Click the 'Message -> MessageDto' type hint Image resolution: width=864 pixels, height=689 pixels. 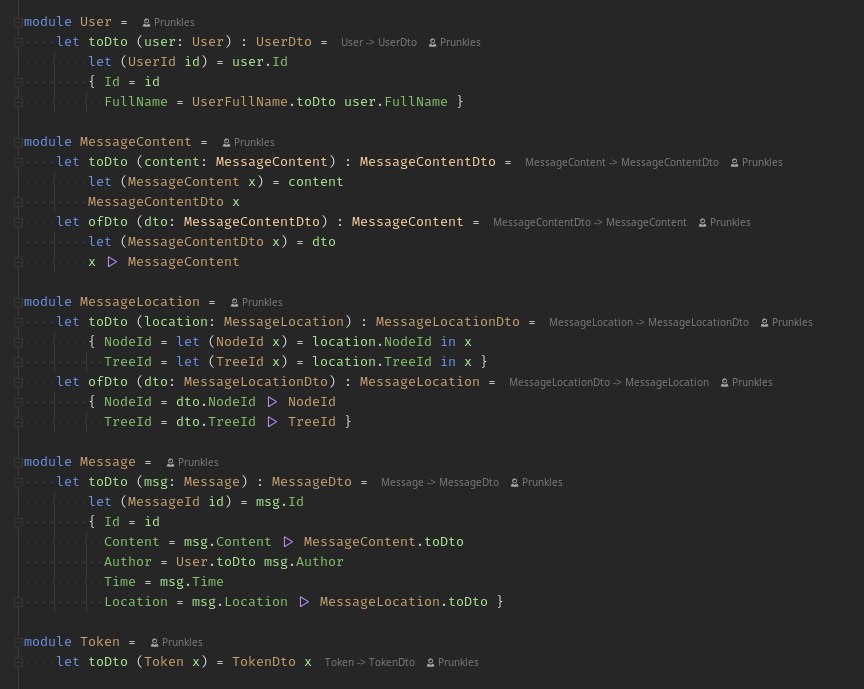440,482
